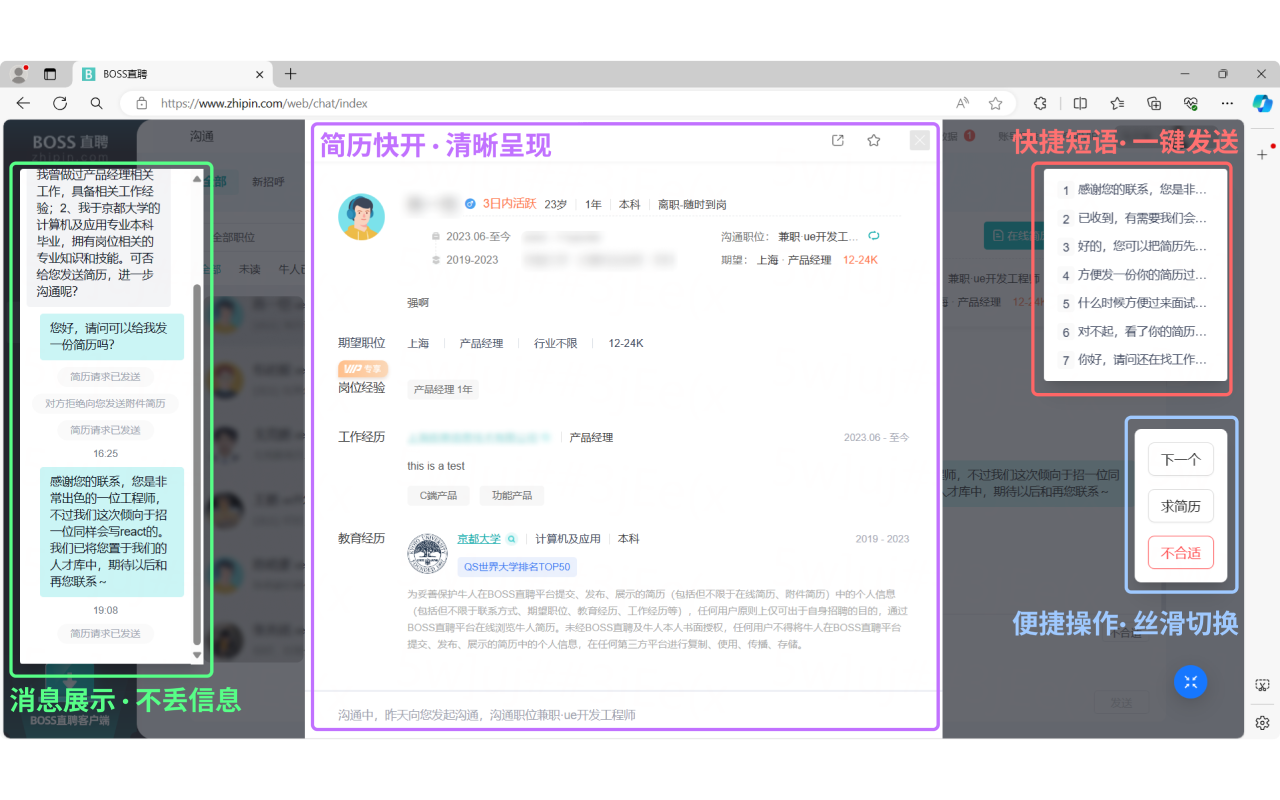Request resume with the 求简历 button

[1180, 506]
